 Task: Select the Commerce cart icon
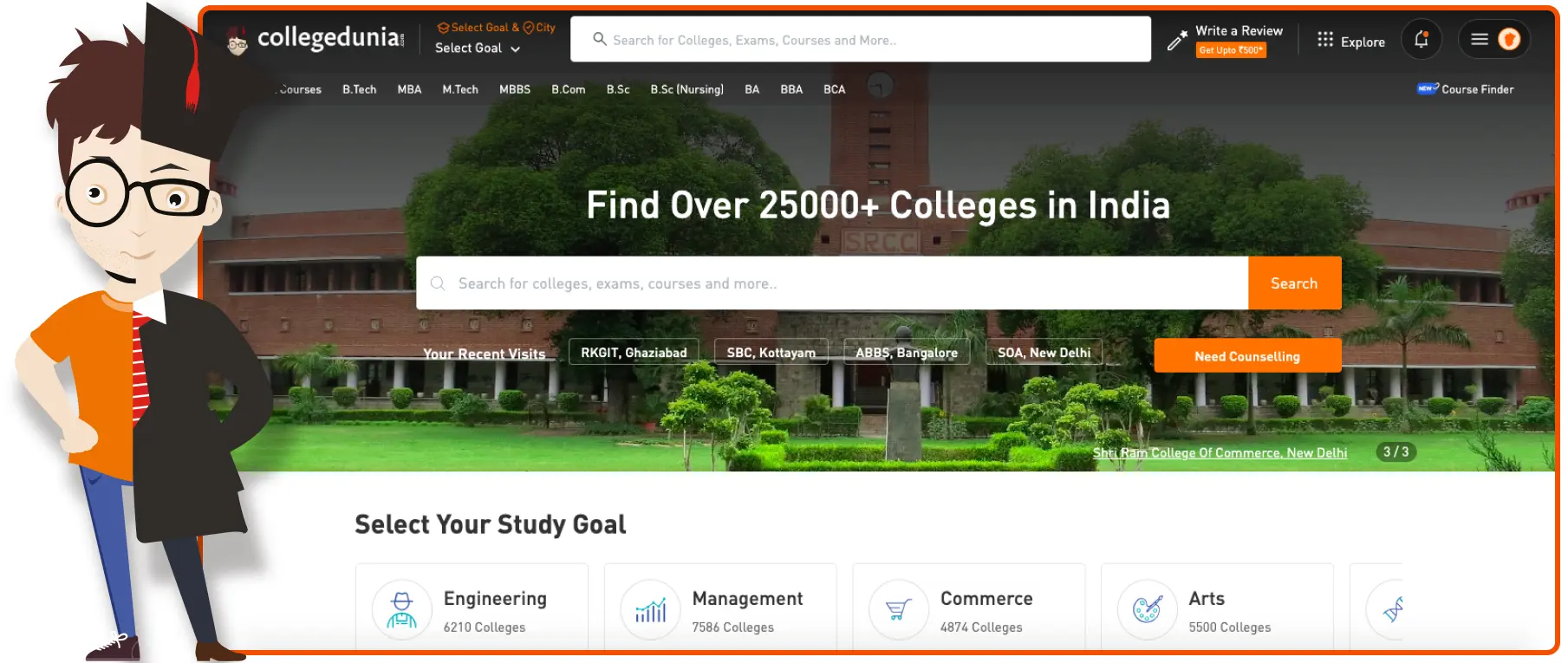[x=899, y=609]
